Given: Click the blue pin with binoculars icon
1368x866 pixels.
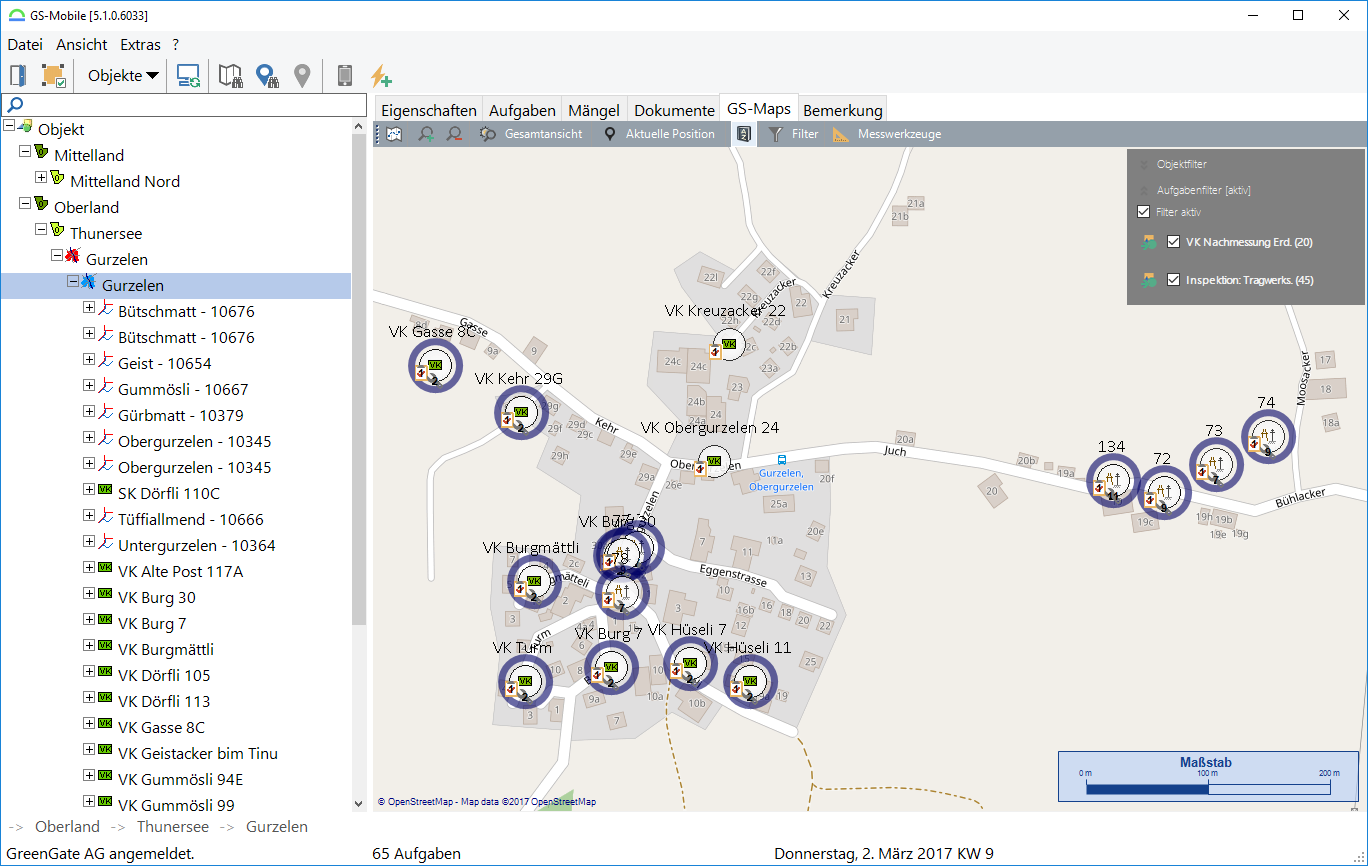Looking at the screenshot, I should pos(266,75).
